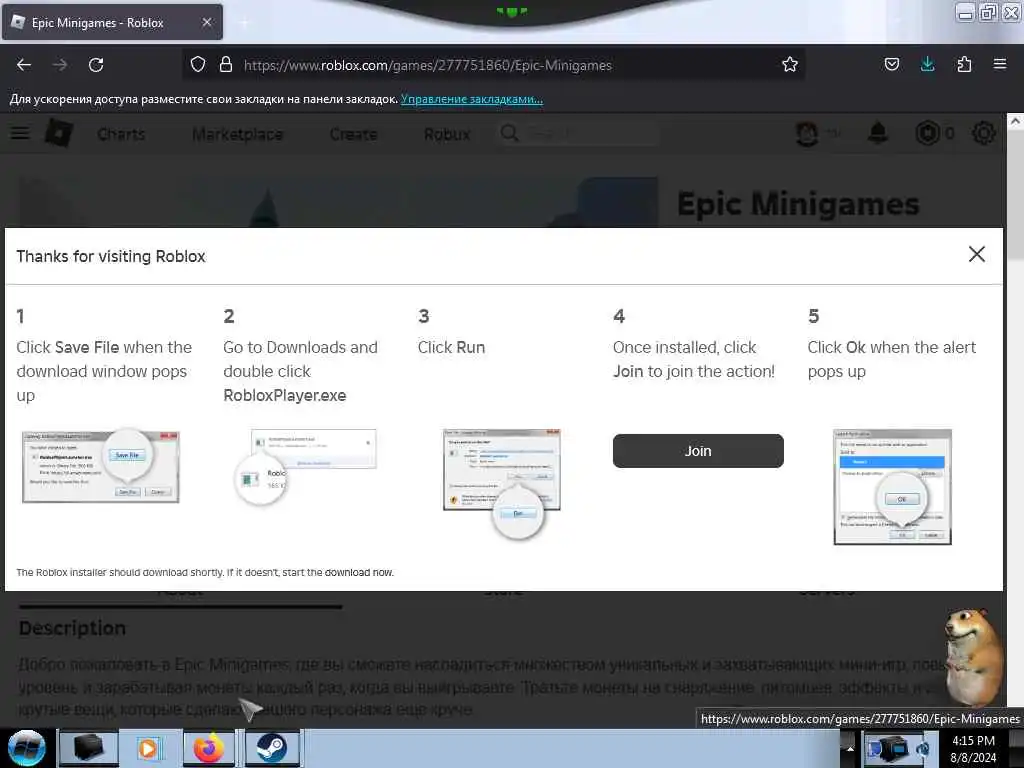Show hidden system tray icons
This screenshot has height=768, width=1024.
click(850, 749)
